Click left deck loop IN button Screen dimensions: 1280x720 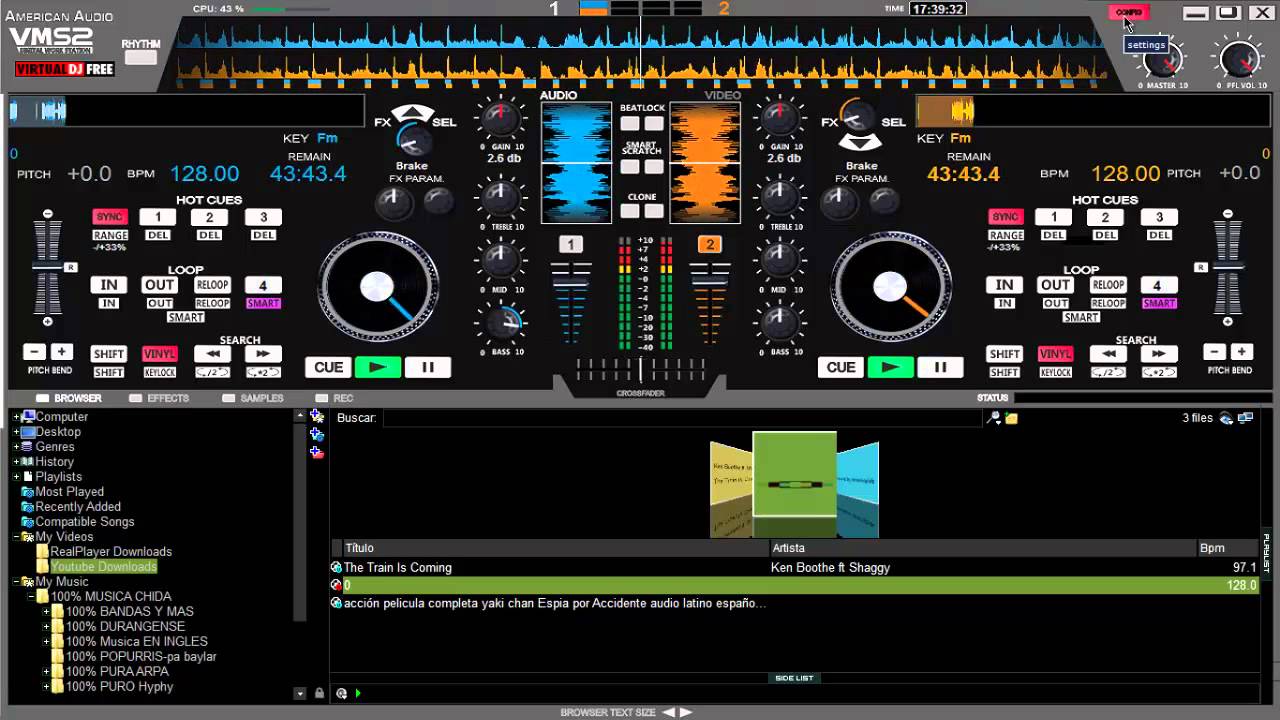pos(109,285)
